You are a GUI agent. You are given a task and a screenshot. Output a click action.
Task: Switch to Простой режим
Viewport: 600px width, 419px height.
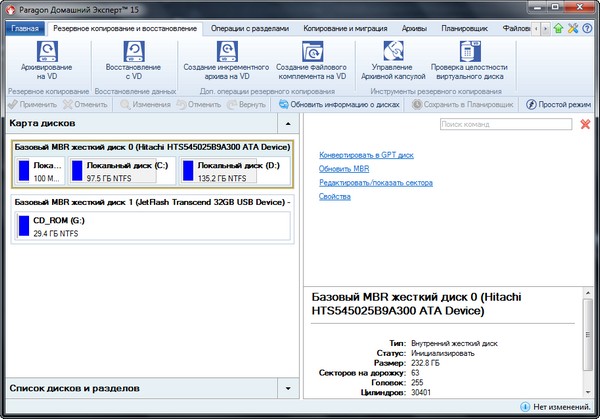click(x=558, y=104)
